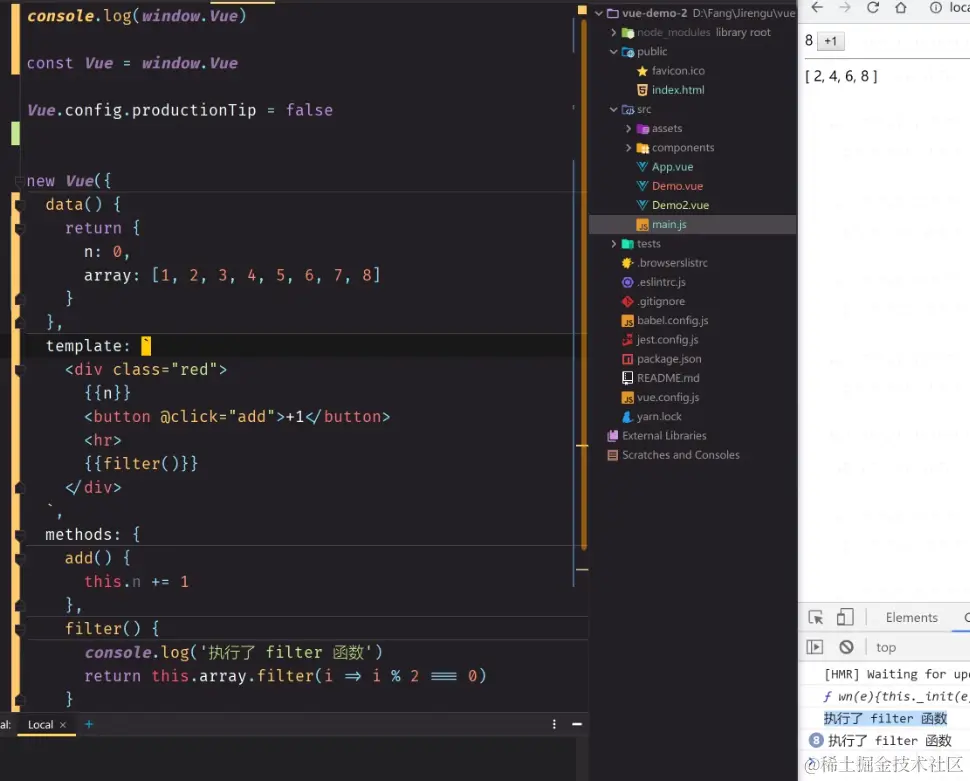Reload the browser page
This screenshot has width=970, height=781.
(872, 7)
